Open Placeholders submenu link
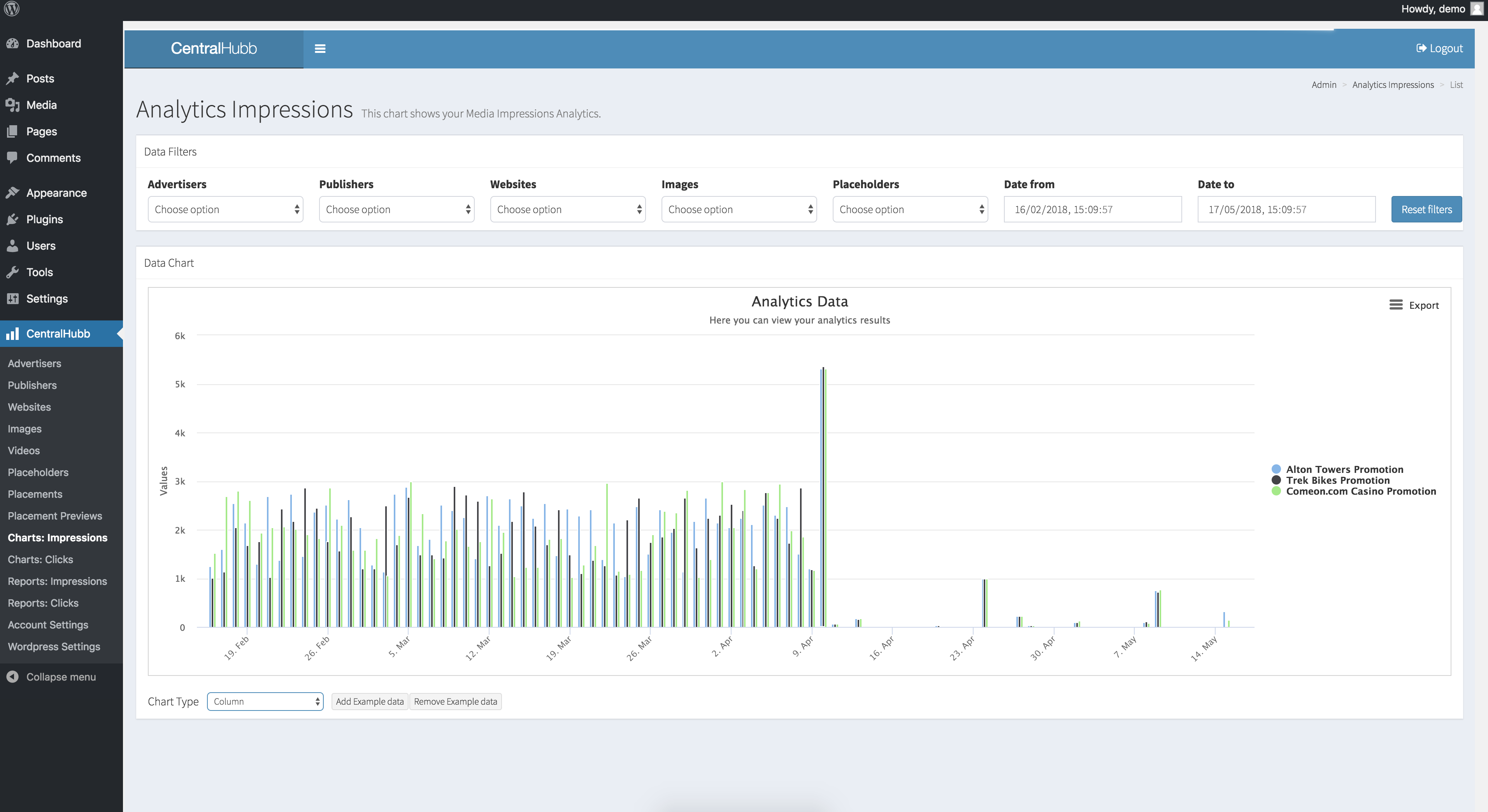1488x812 pixels. 38,472
